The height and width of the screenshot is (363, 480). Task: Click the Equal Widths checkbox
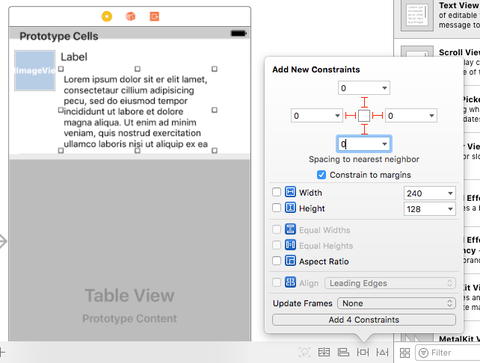[x=276, y=229]
